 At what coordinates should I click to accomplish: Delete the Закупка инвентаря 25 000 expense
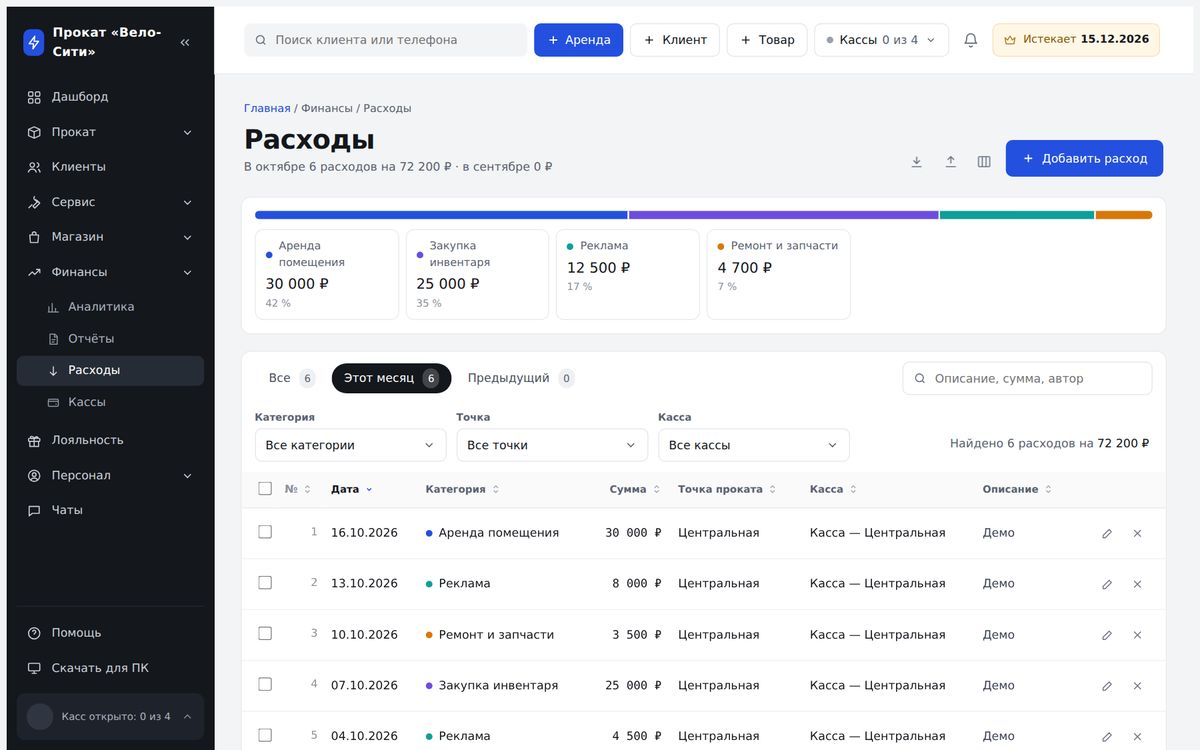pos(1137,686)
